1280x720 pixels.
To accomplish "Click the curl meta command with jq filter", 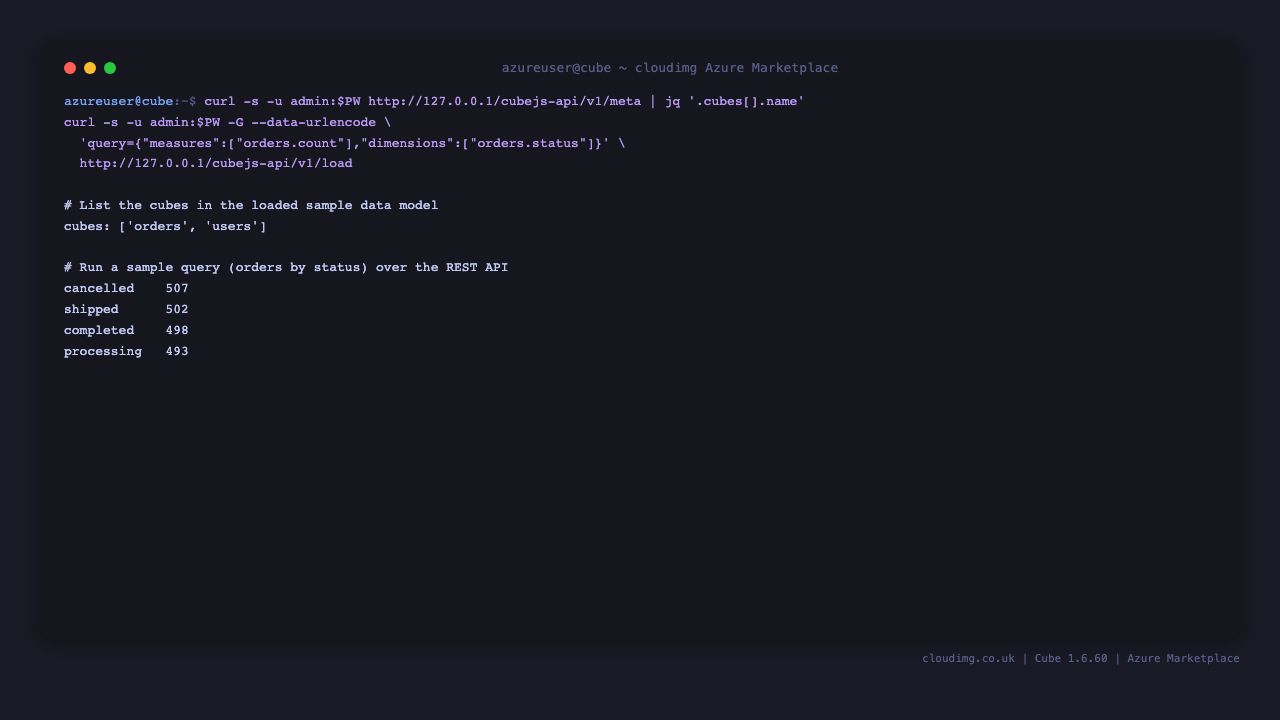I will pyautogui.click(x=504, y=101).
